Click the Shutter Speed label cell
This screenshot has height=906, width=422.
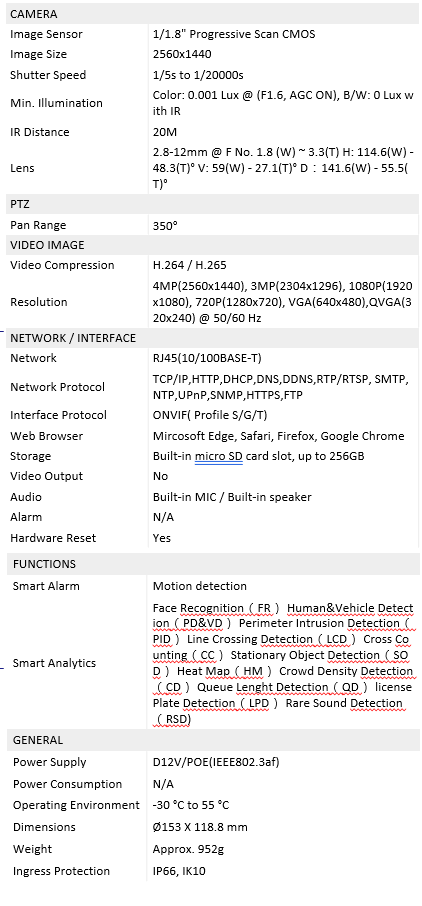pyautogui.click(x=77, y=75)
